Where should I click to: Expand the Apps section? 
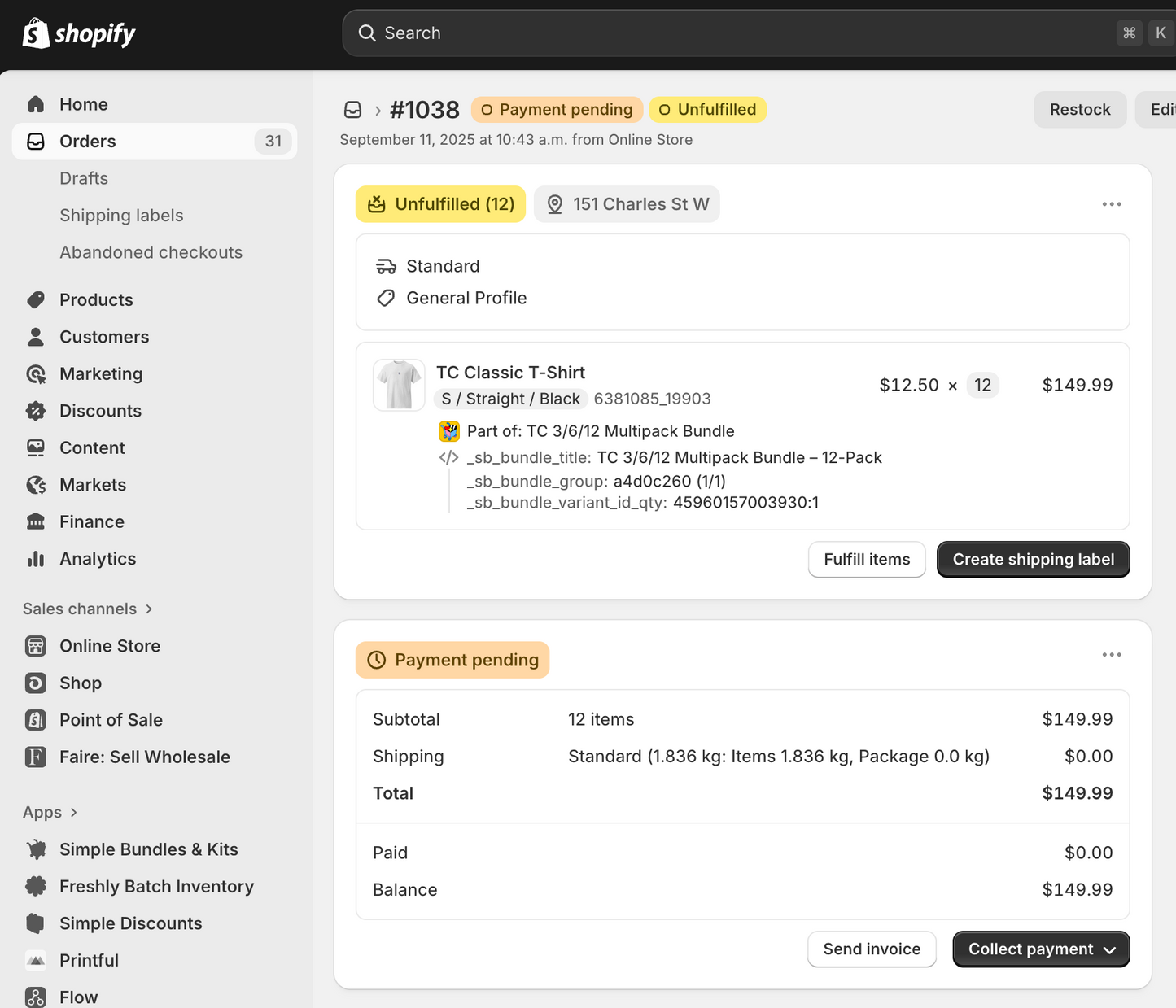(50, 813)
